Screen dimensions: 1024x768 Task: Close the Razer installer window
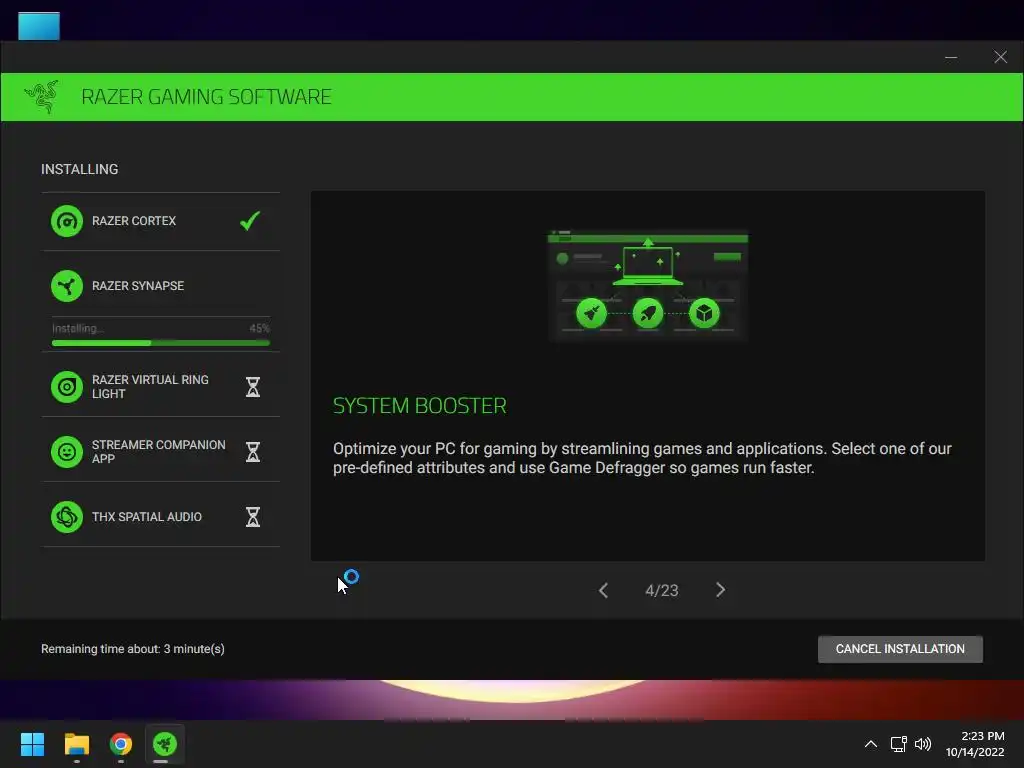[1000, 57]
